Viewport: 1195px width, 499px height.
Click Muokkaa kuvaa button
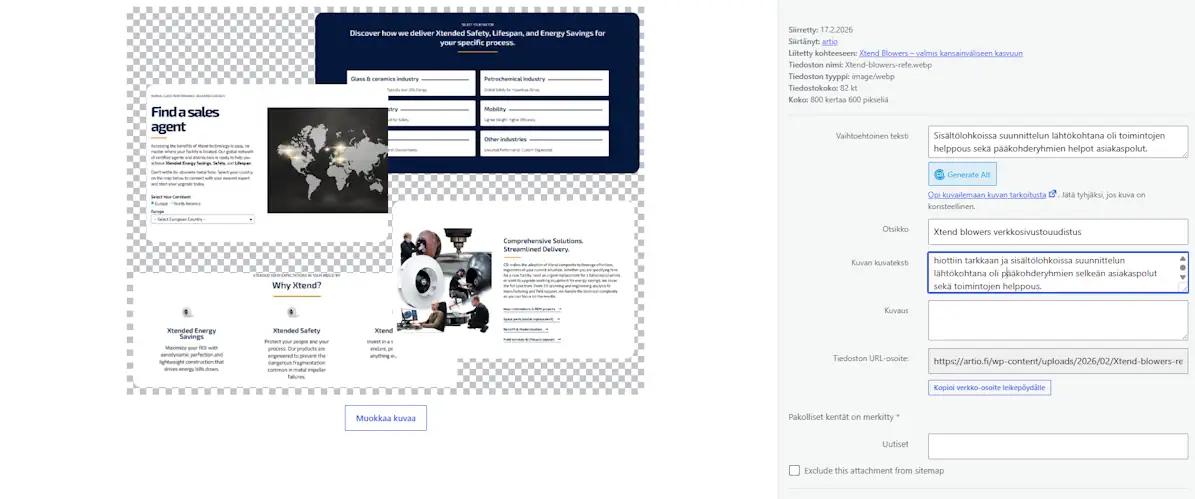386,418
